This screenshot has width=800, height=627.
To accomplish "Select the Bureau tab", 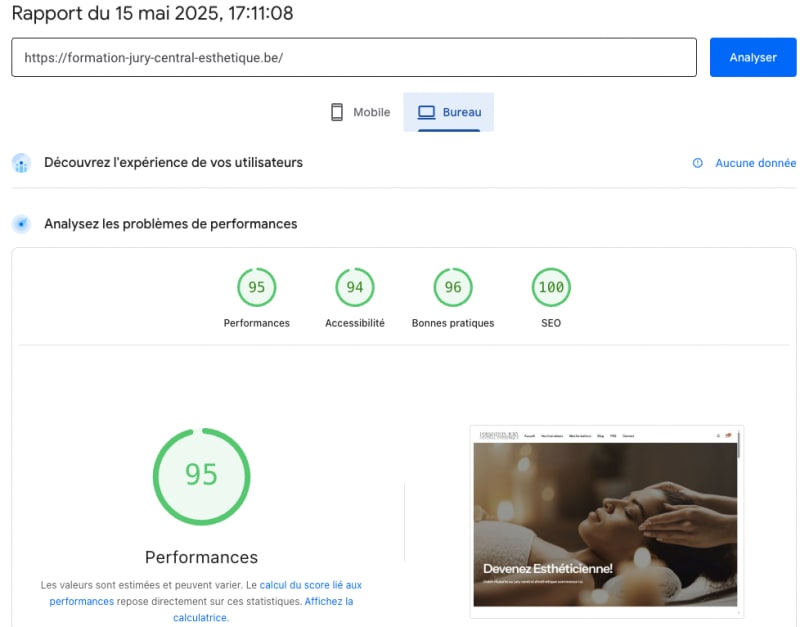I will (x=448, y=112).
